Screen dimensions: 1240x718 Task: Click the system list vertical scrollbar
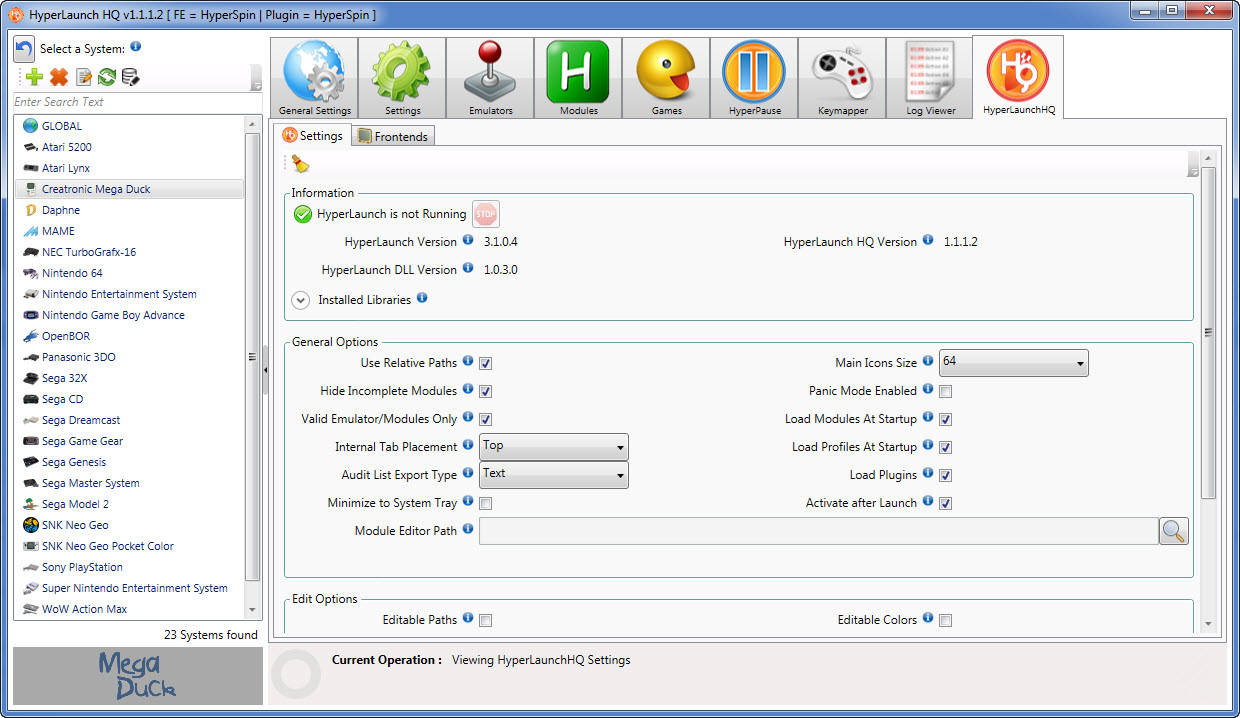coord(252,357)
